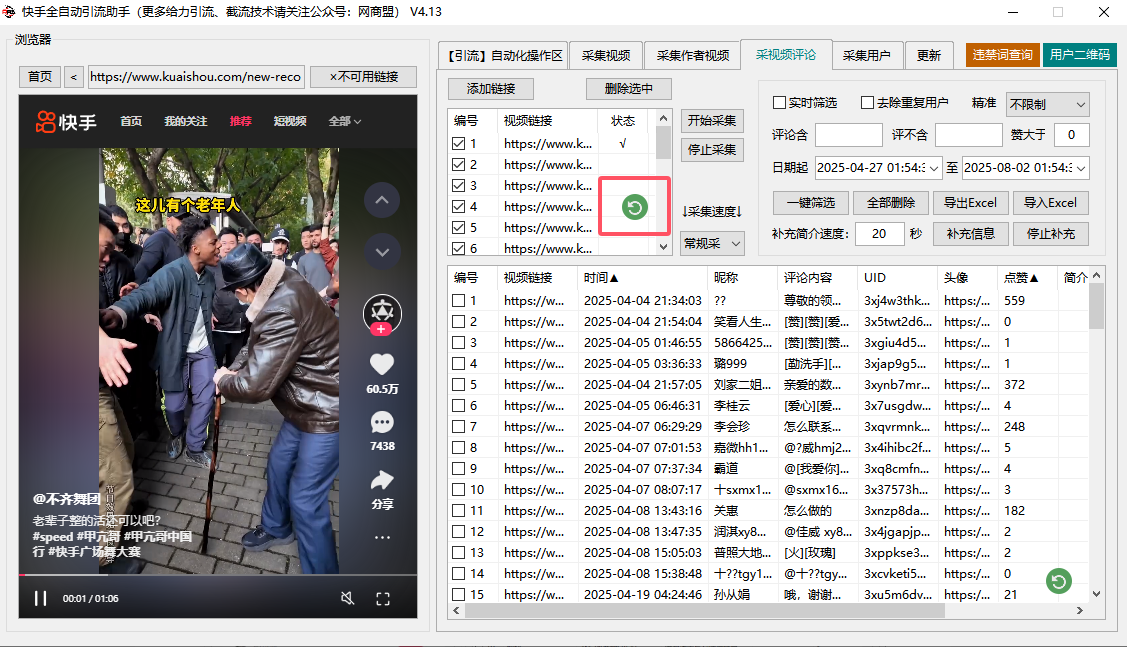Click the 评论含 input field
The image size is (1127, 647).
coord(848,134)
